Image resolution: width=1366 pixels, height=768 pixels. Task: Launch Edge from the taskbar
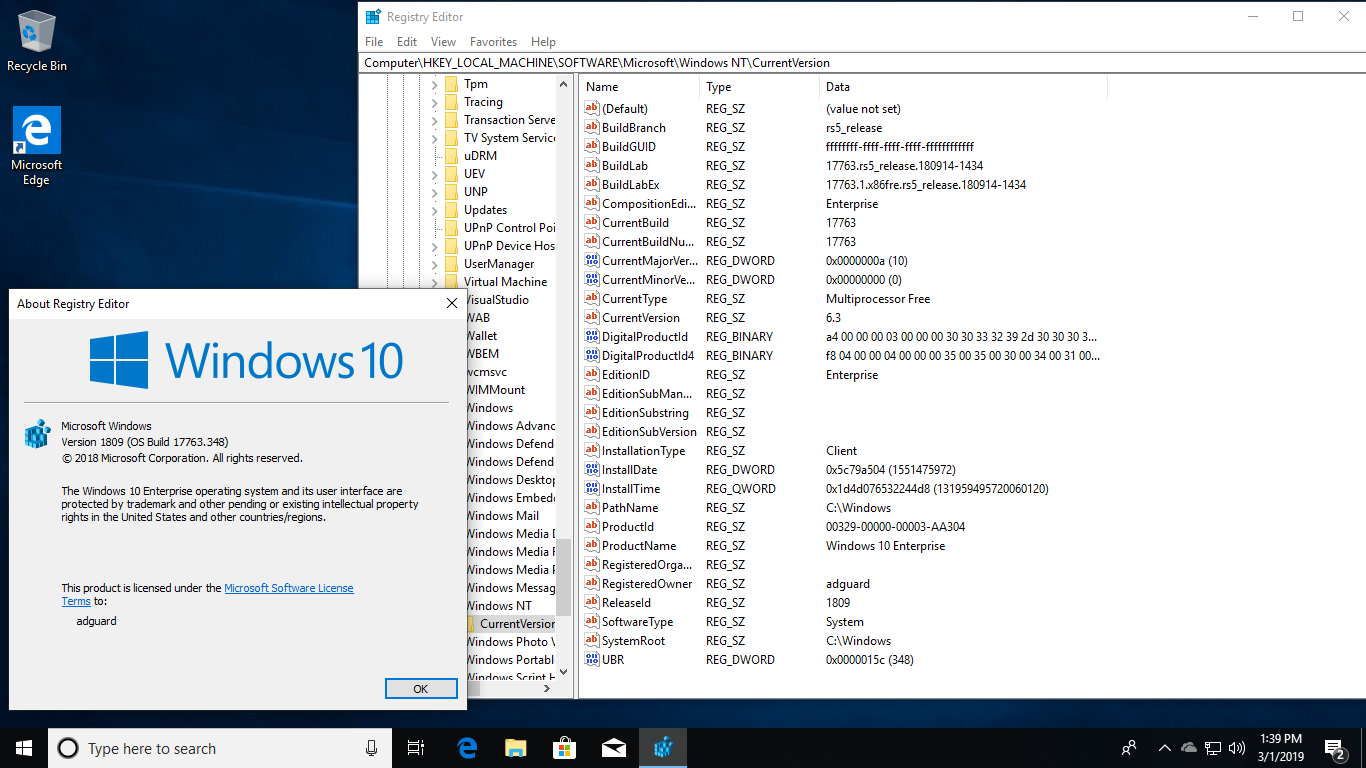click(467, 748)
